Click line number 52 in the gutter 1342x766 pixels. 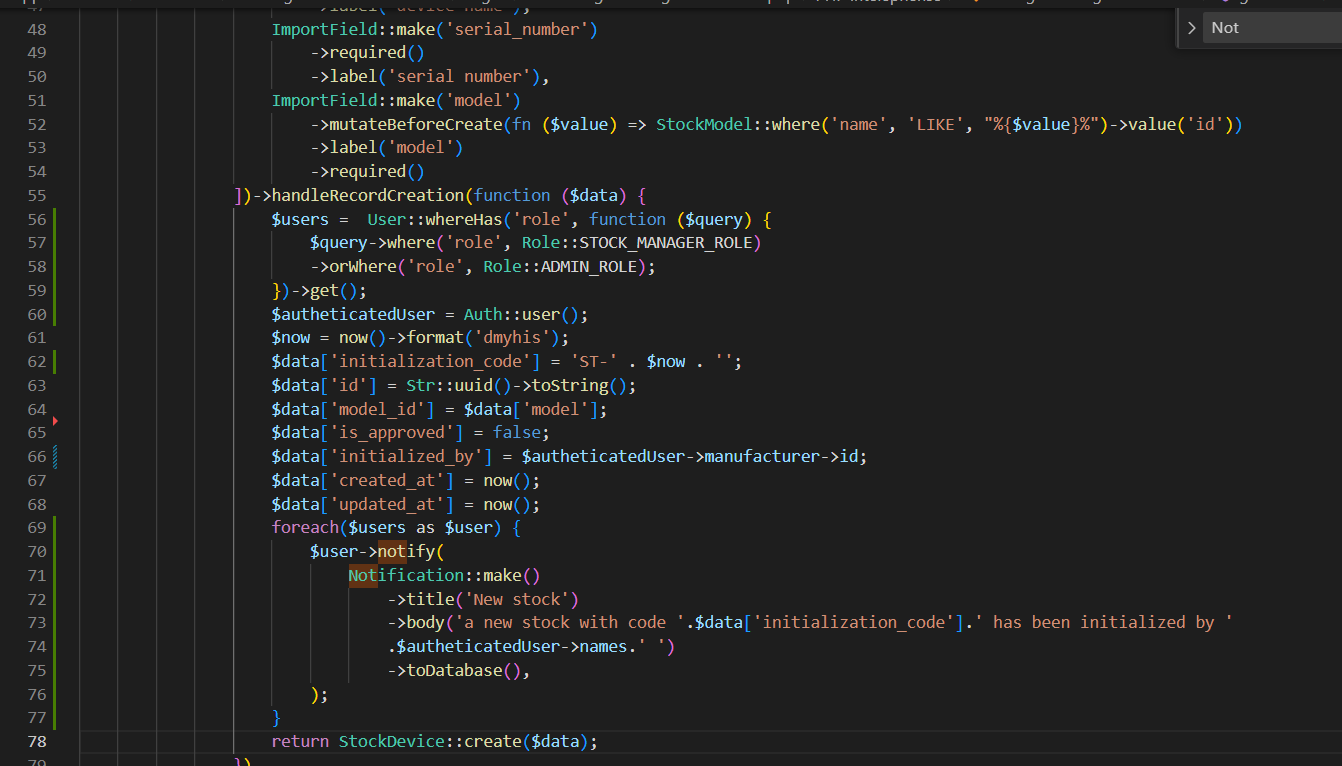click(36, 124)
